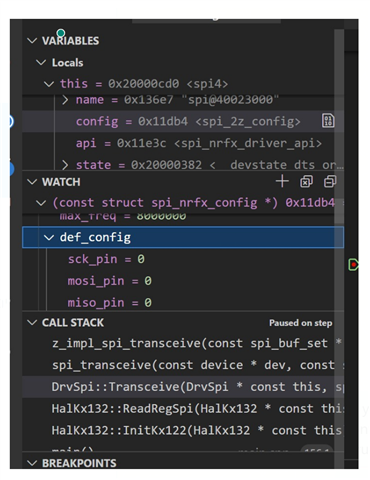Click the View Binary Data icon beside config
Viewport: 370px width, 480px height.
328,121
